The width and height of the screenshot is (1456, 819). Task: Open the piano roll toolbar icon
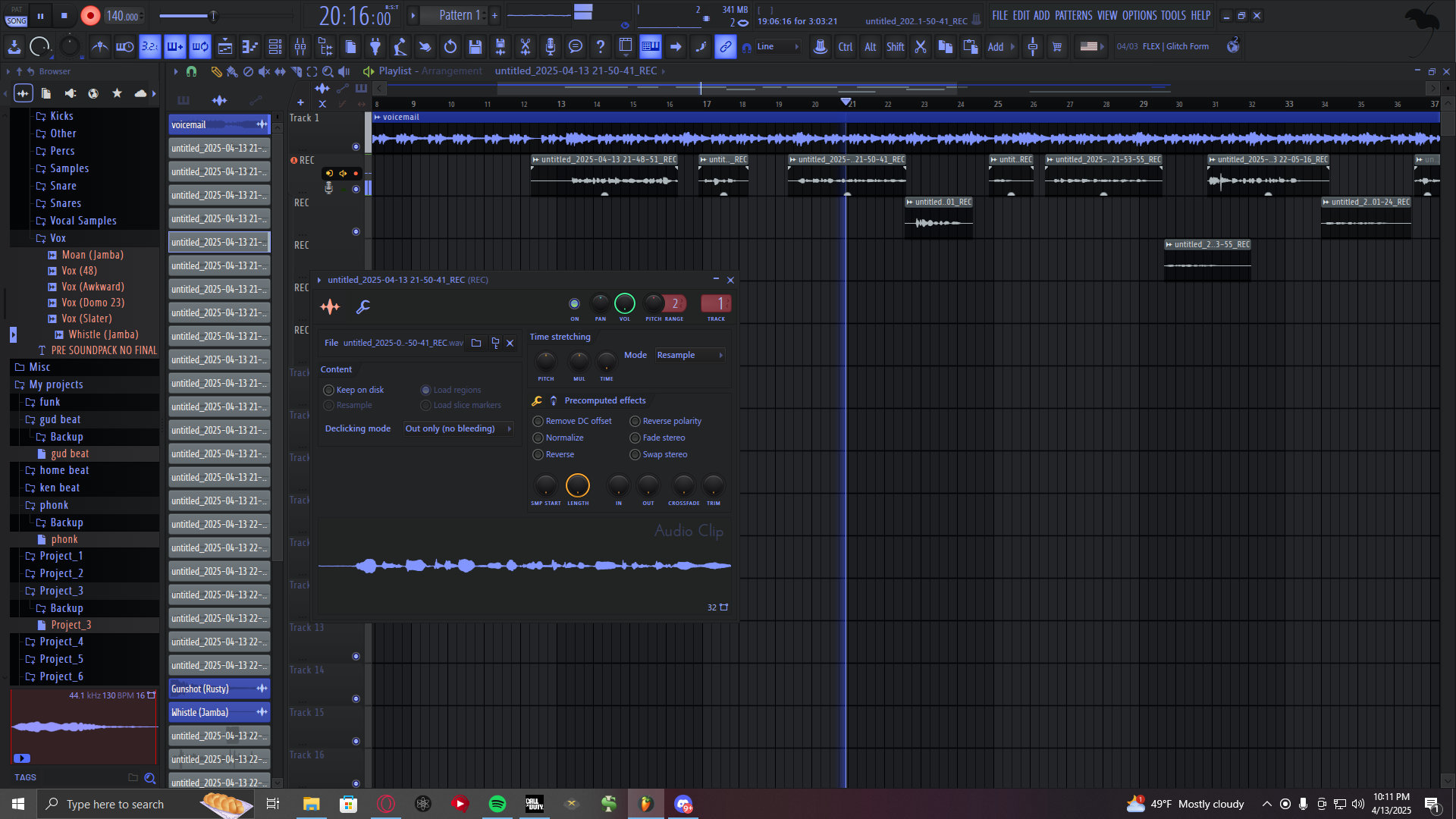250,47
